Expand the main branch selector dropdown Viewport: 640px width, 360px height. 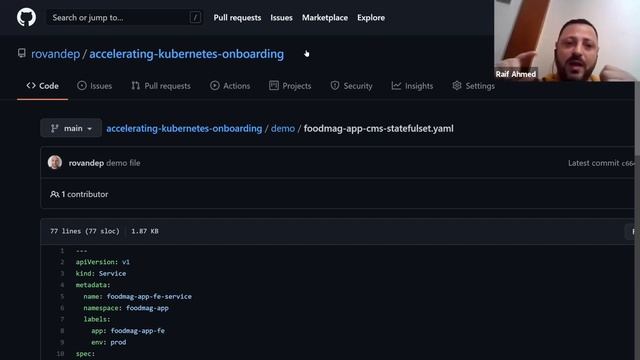pos(71,128)
